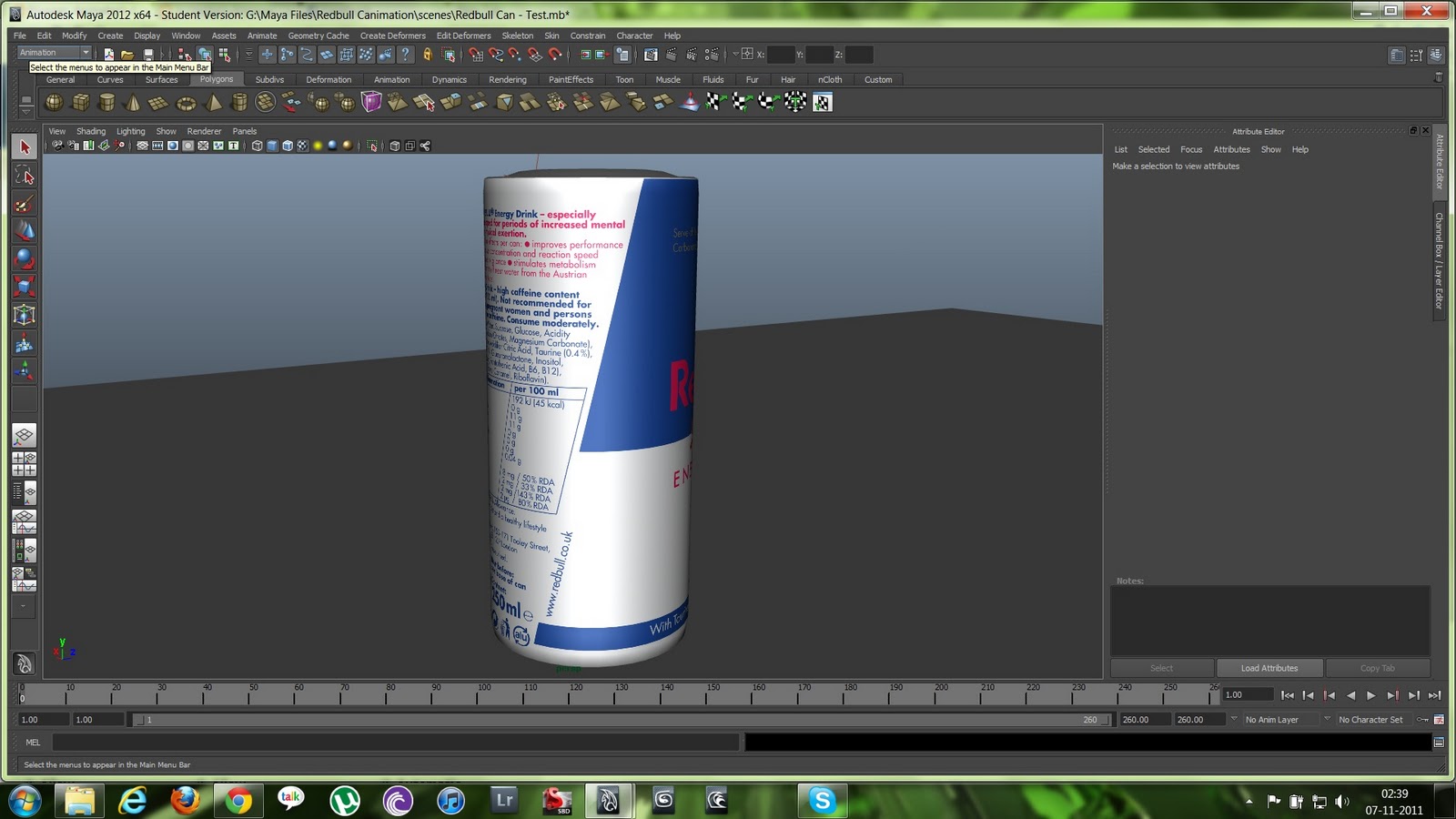Create a polygon torus from the shelf
This screenshot has width=1456, height=819.
point(186,103)
